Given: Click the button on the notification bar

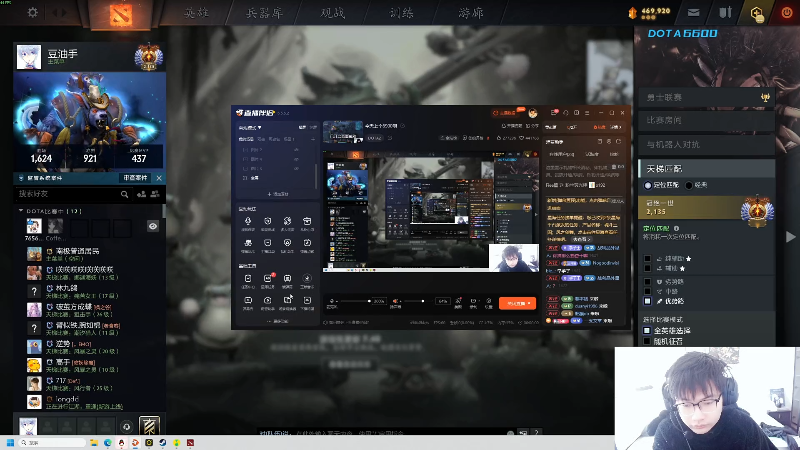Looking at the screenshot, I should coord(135,178).
